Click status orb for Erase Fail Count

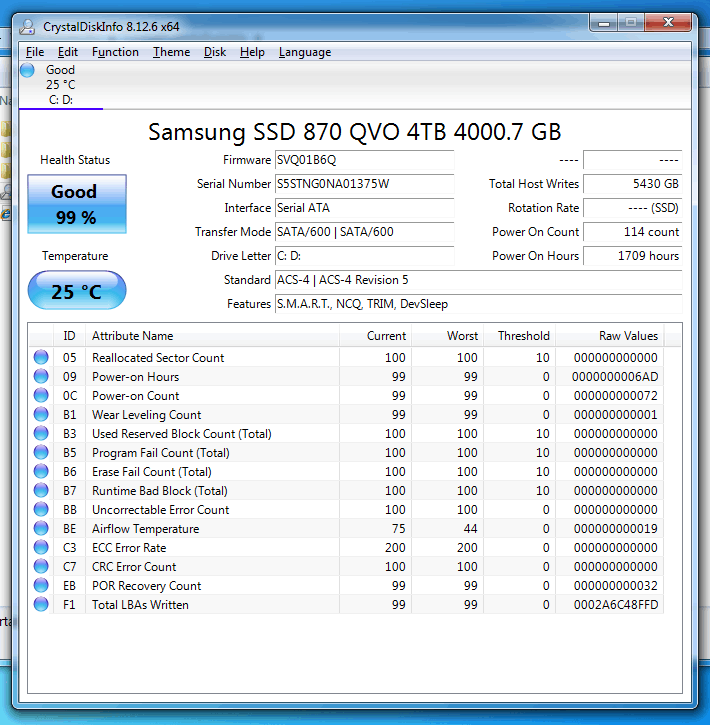(x=41, y=471)
